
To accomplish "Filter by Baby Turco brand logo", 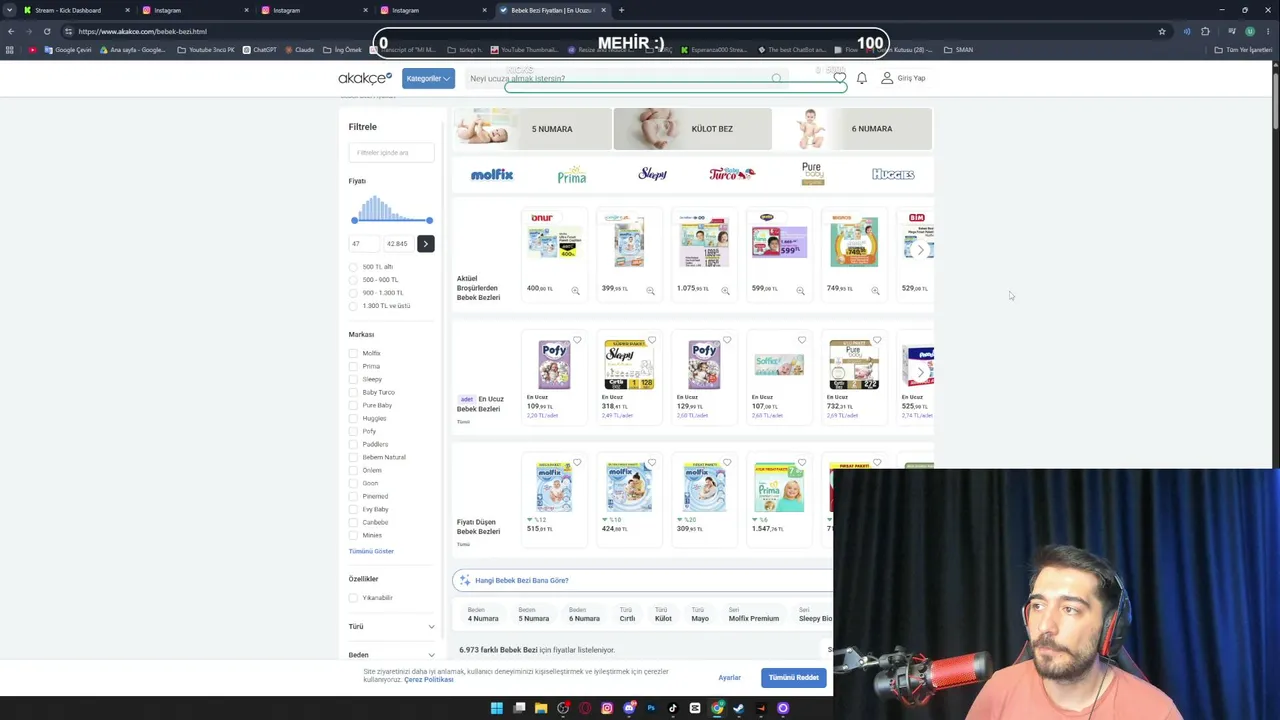I will click(x=732, y=174).
